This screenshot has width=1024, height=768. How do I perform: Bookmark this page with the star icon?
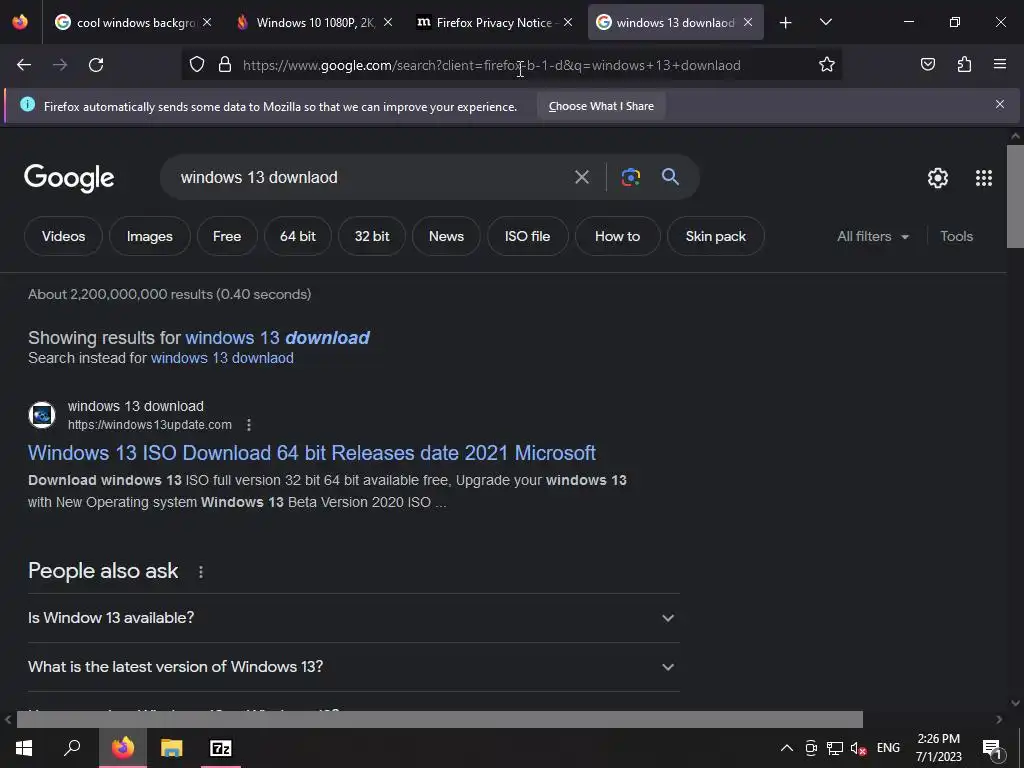tap(827, 65)
